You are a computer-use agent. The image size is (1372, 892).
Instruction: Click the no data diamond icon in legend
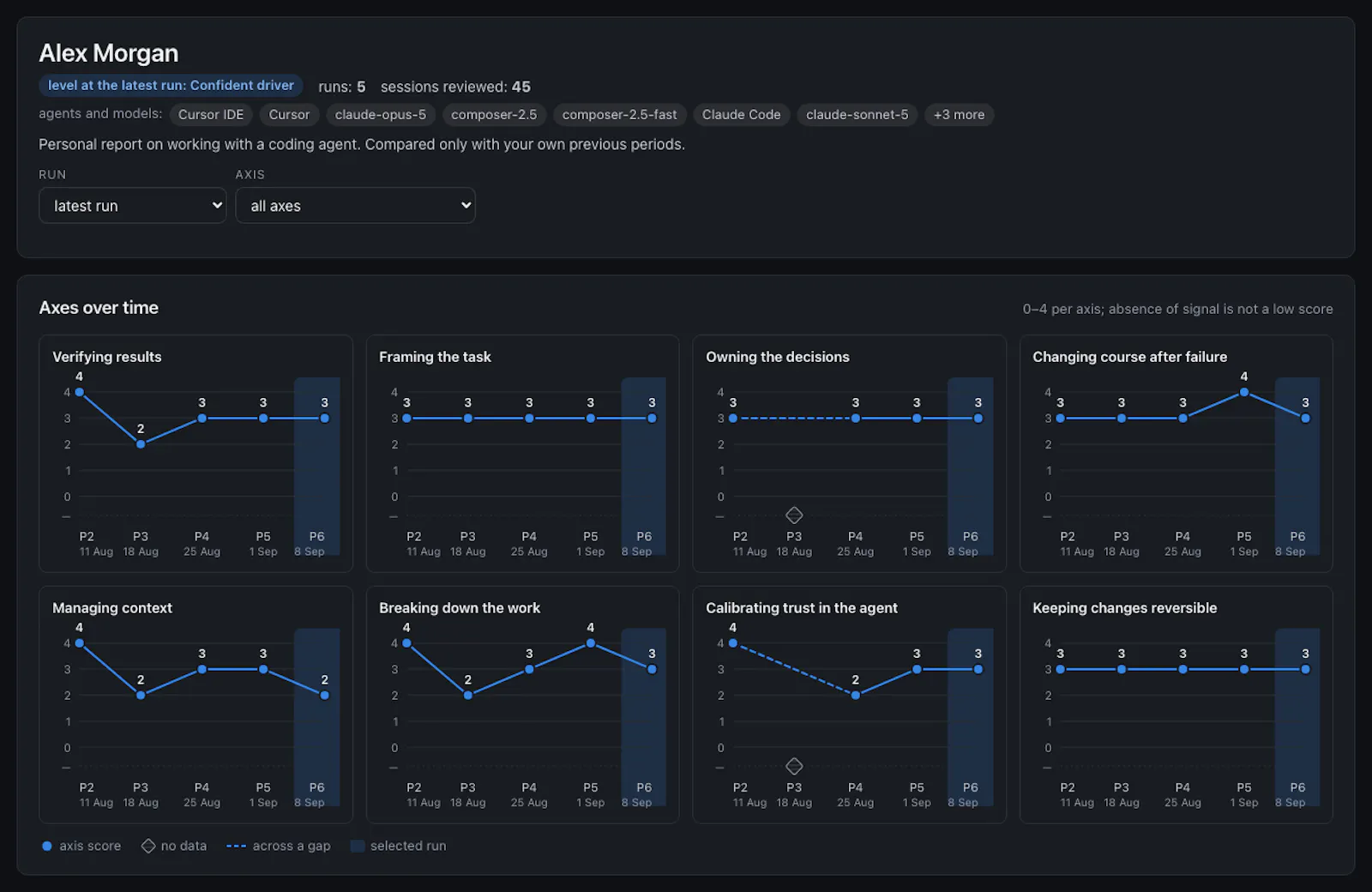(148, 846)
